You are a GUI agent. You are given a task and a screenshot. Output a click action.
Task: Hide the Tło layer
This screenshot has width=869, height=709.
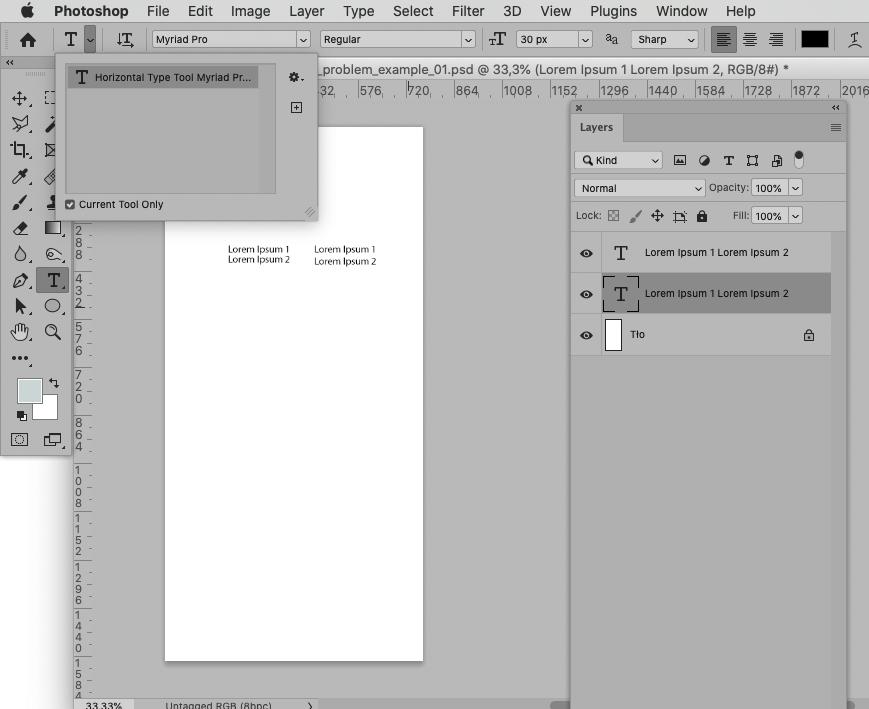(x=585, y=335)
